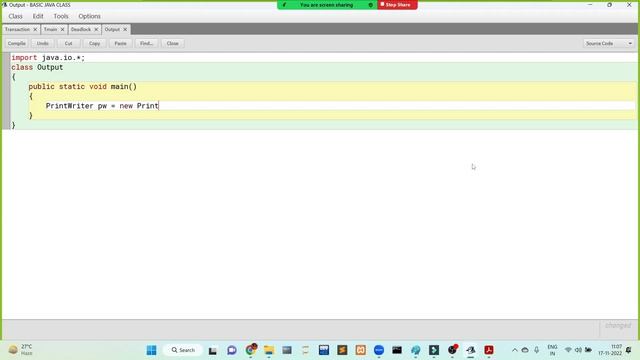This screenshot has height=360, width=640.
Task: Place cursor in "PrintWriter pw = new Print" line
Action: tap(102, 106)
